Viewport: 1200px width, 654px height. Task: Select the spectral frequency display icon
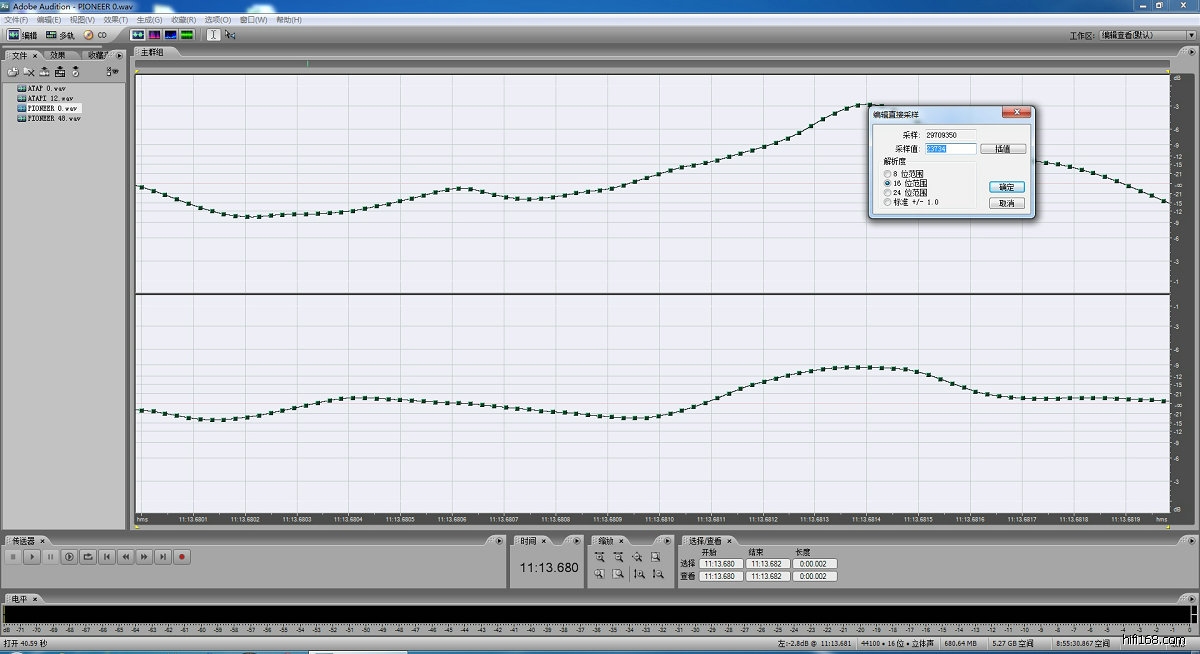(x=155, y=35)
